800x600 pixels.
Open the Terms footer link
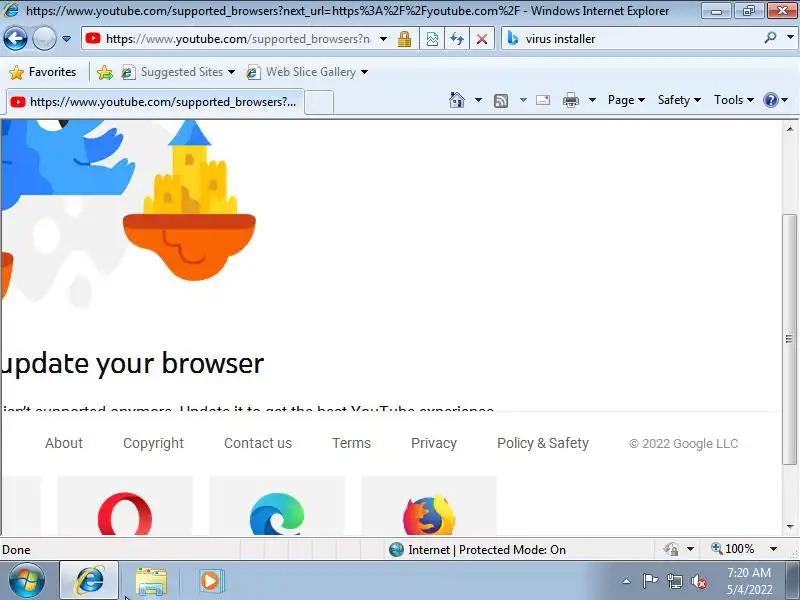click(351, 443)
